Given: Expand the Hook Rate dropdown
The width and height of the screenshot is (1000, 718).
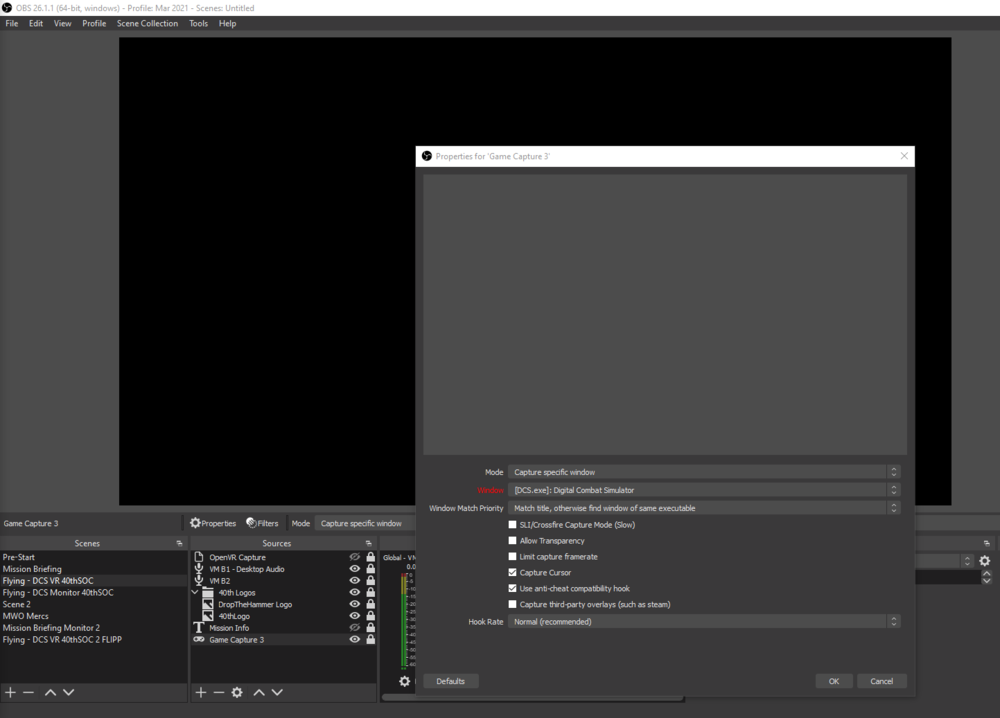Looking at the screenshot, I should pos(703,621).
